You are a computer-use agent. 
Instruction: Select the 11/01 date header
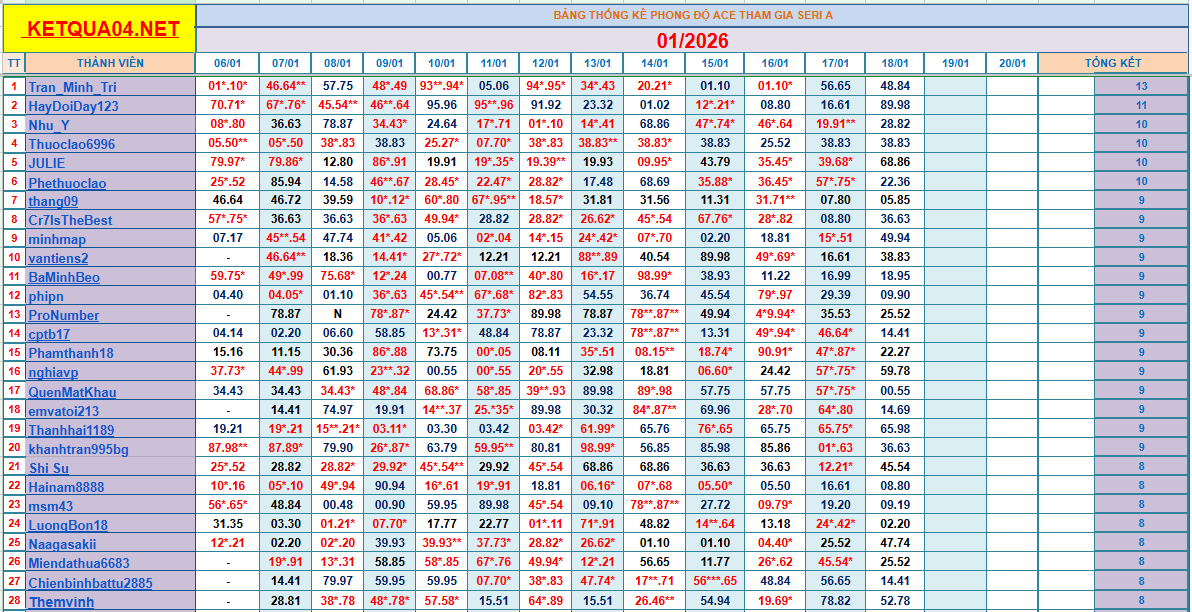[x=493, y=64]
